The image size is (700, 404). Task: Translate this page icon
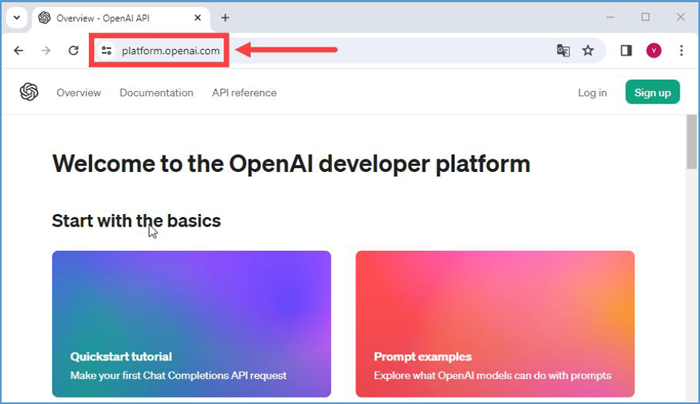pyautogui.click(x=563, y=50)
